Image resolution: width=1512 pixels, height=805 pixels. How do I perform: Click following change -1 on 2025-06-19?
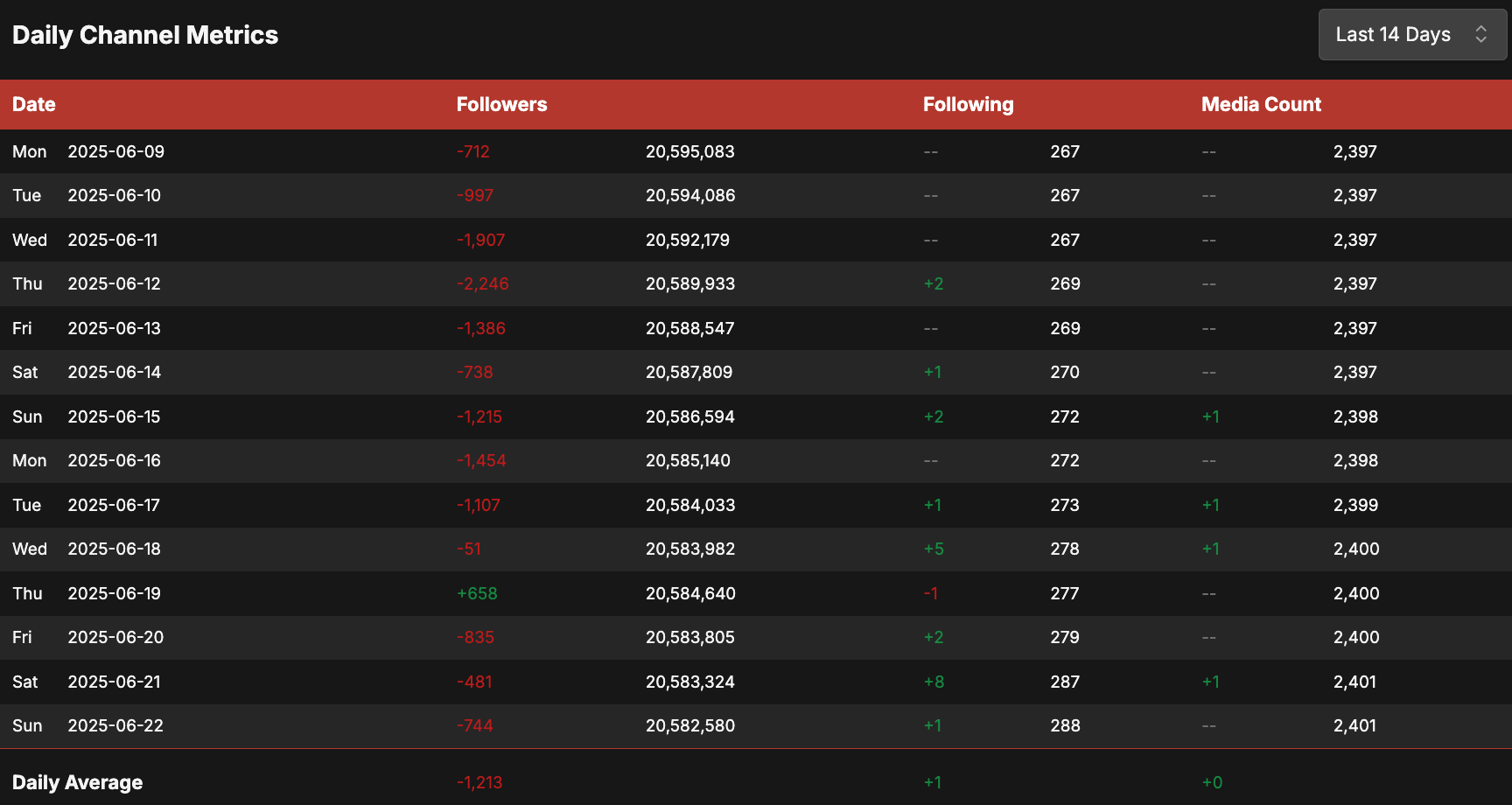pyautogui.click(x=931, y=594)
